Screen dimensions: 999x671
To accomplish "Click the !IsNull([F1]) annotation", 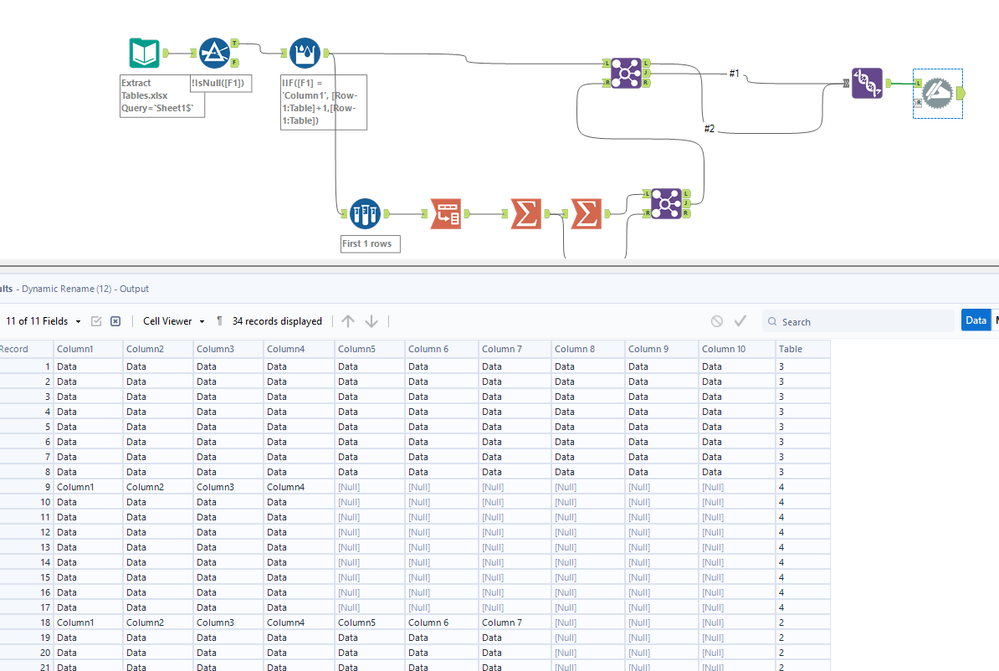I will (x=221, y=83).
